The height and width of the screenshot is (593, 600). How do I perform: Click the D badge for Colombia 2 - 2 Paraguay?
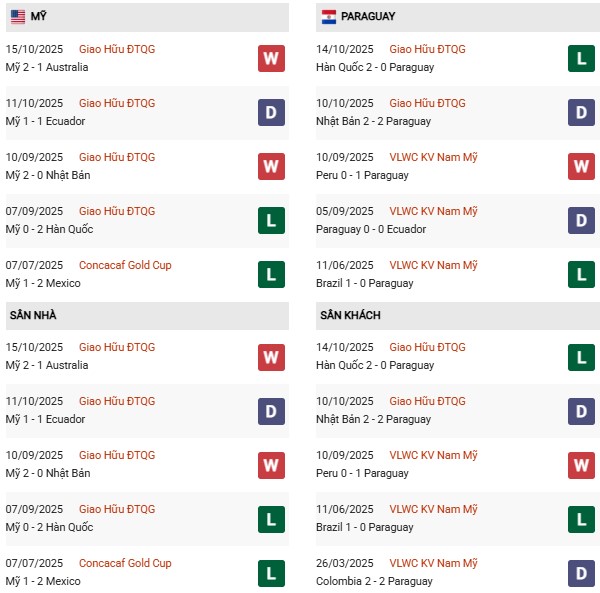[x=583, y=572]
